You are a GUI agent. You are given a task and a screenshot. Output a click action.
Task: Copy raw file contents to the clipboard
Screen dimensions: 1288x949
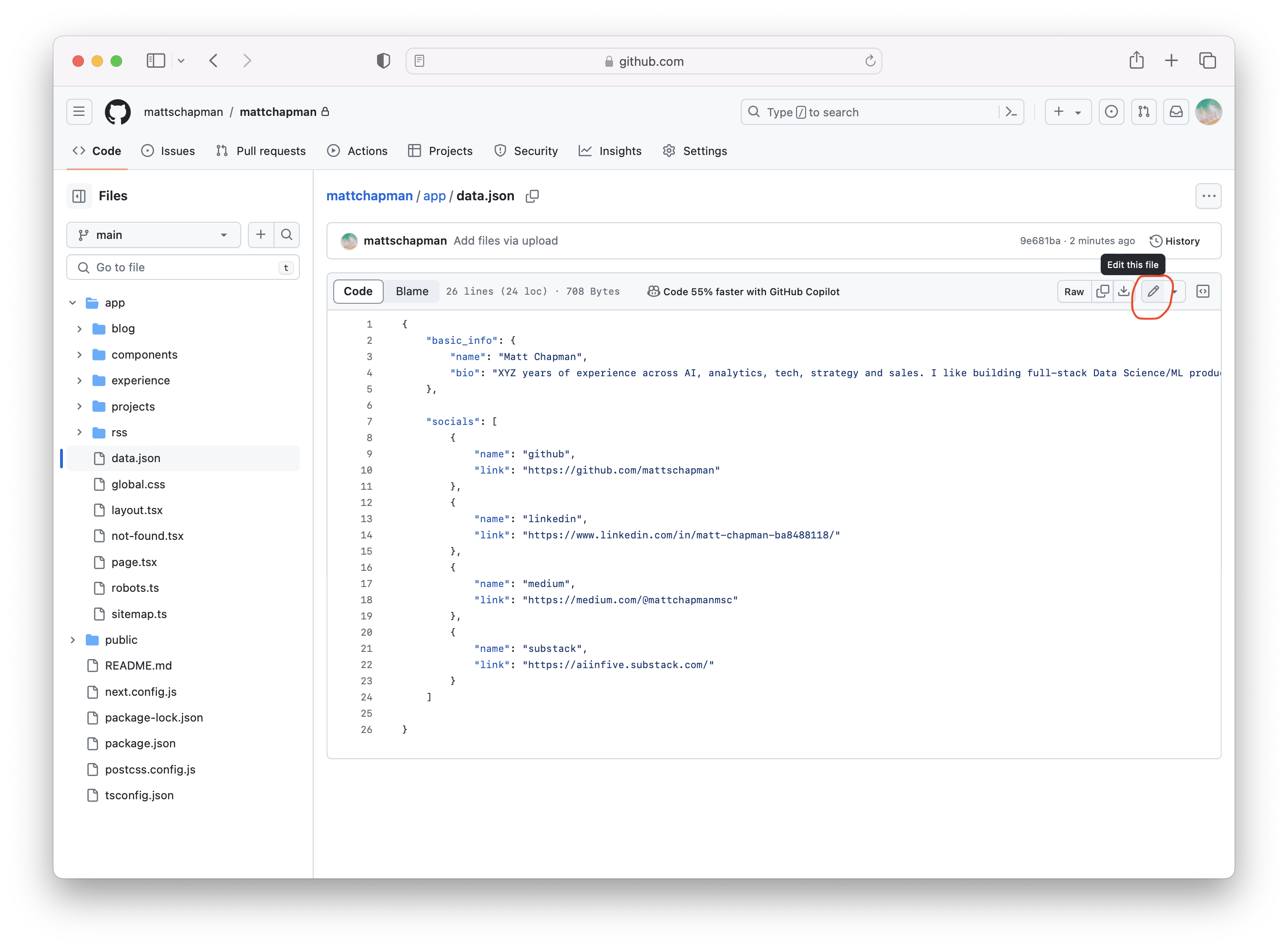(x=1103, y=291)
